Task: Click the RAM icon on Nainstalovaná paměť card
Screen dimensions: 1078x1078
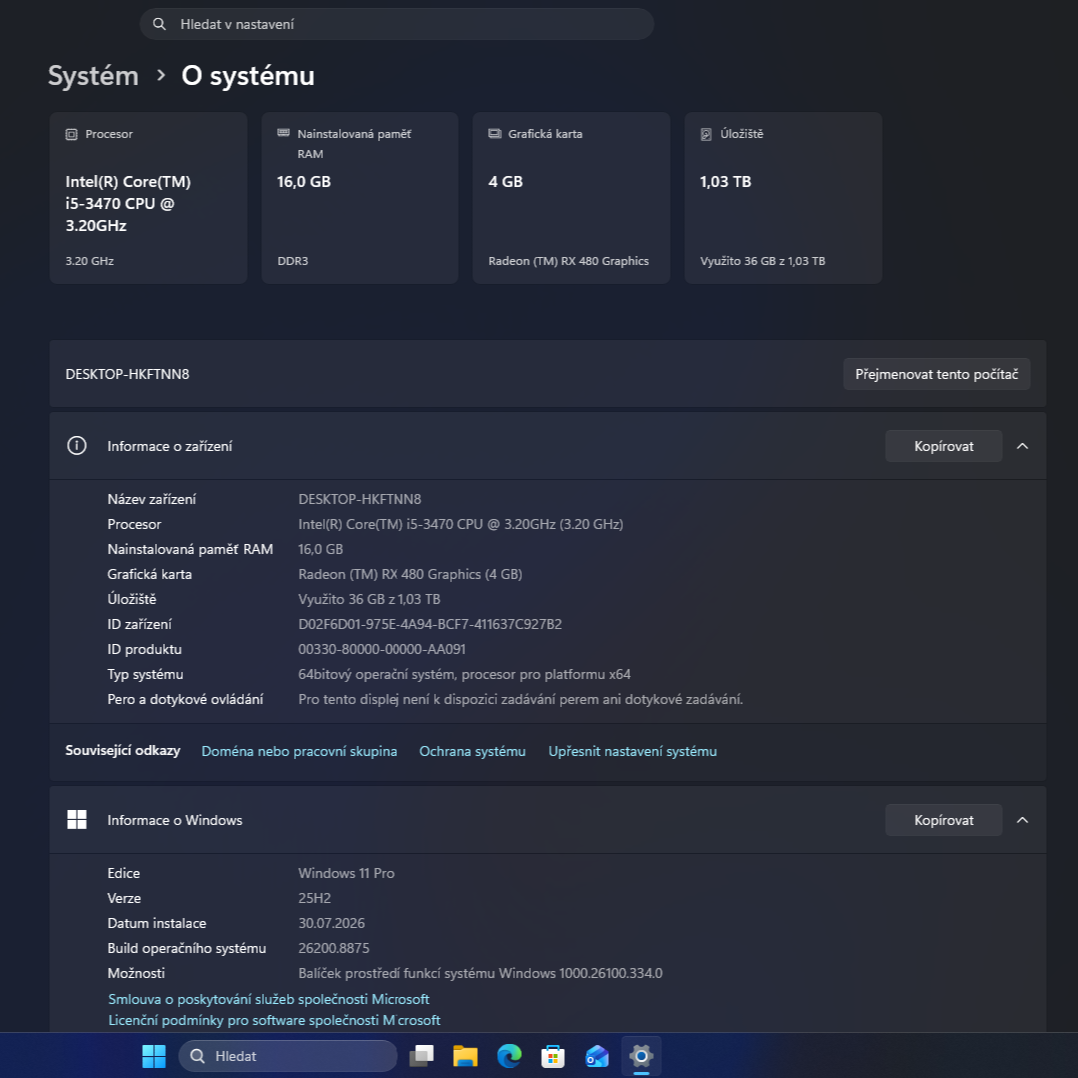Action: pos(283,133)
